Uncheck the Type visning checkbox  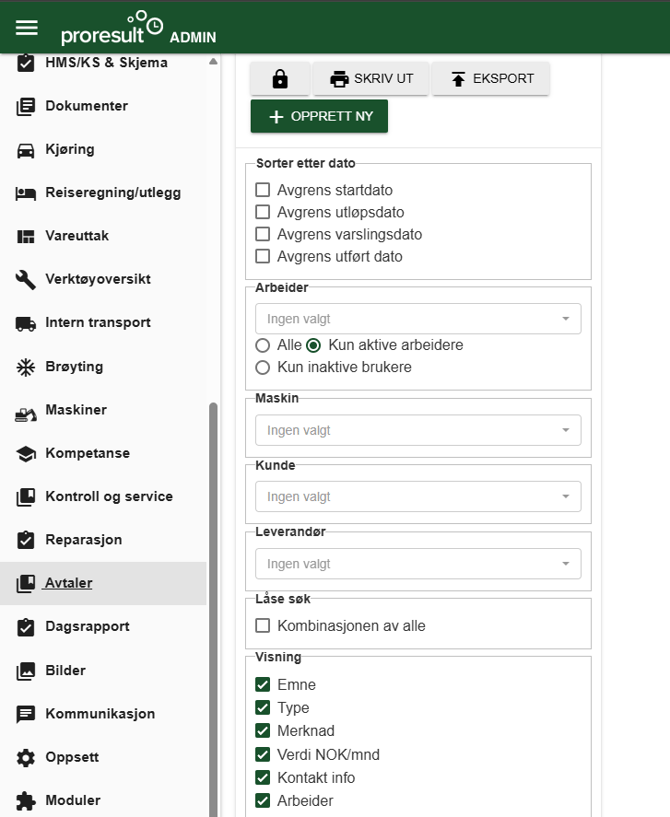[263, 708]
